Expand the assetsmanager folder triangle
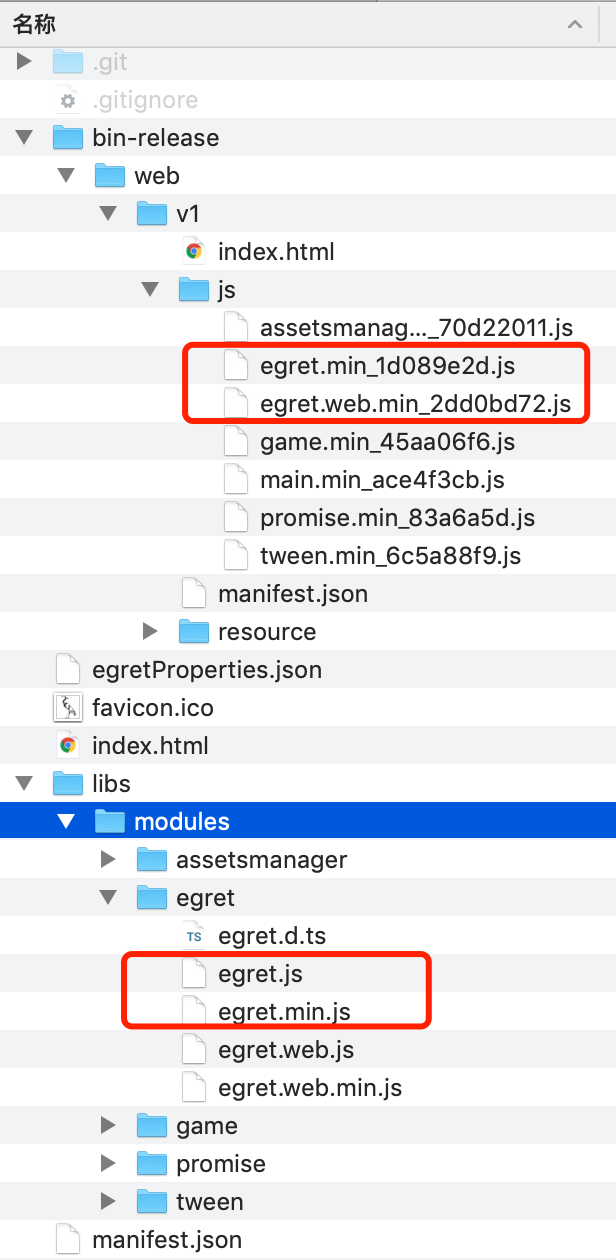616x1260 pixels. click(109, 860)
